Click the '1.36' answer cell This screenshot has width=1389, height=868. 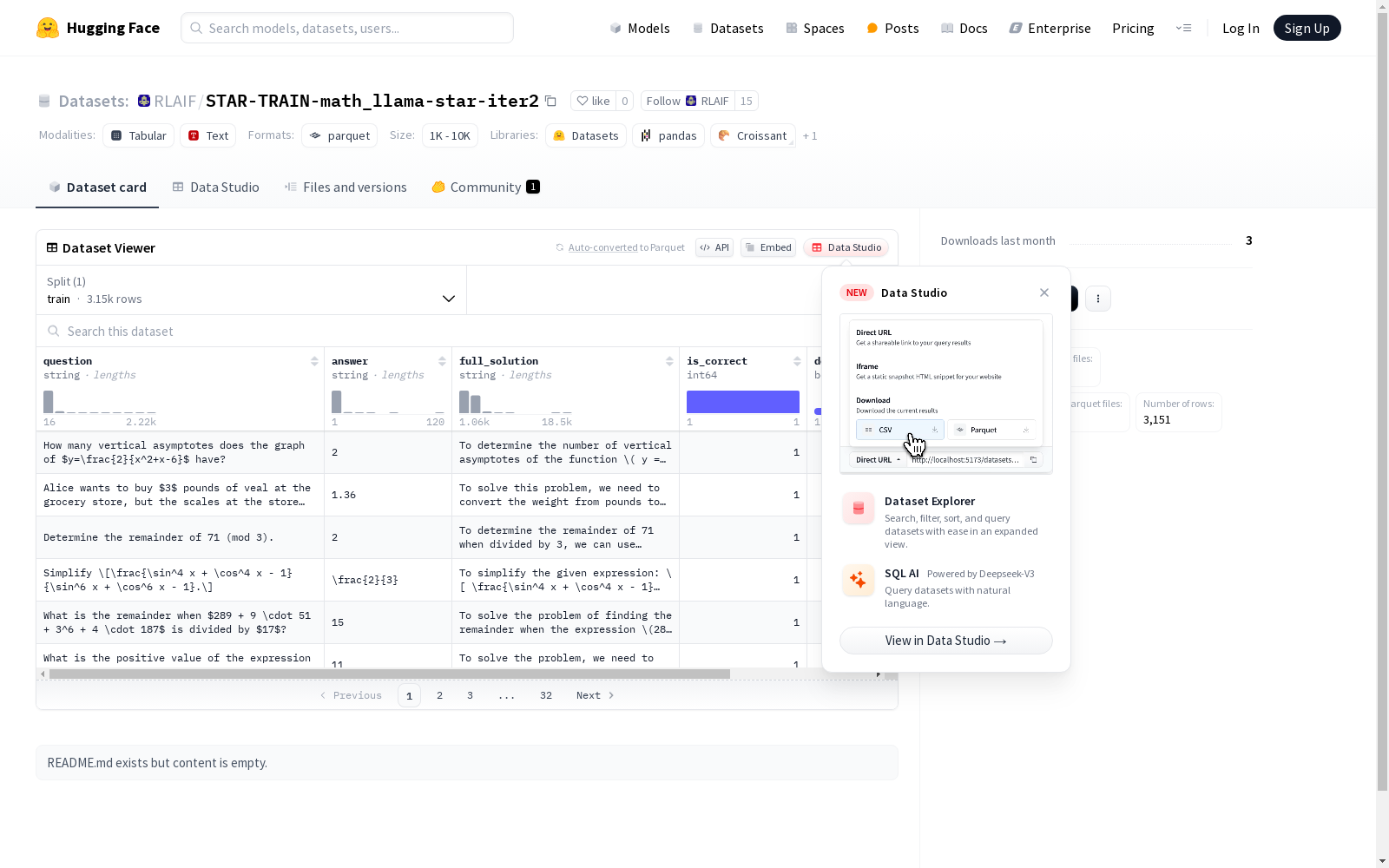[x=388, y=495]
